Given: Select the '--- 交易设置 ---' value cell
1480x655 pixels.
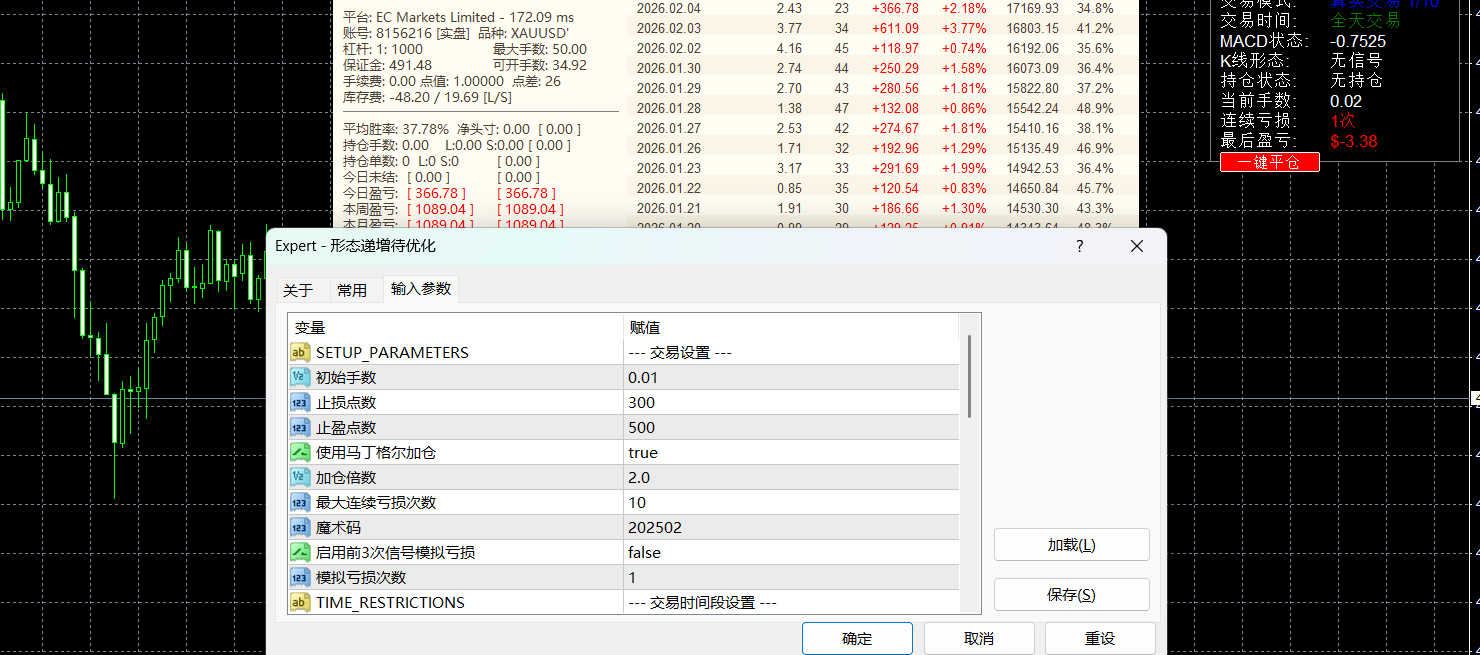Looking at the screenshot, I should [x=791, y=352].
